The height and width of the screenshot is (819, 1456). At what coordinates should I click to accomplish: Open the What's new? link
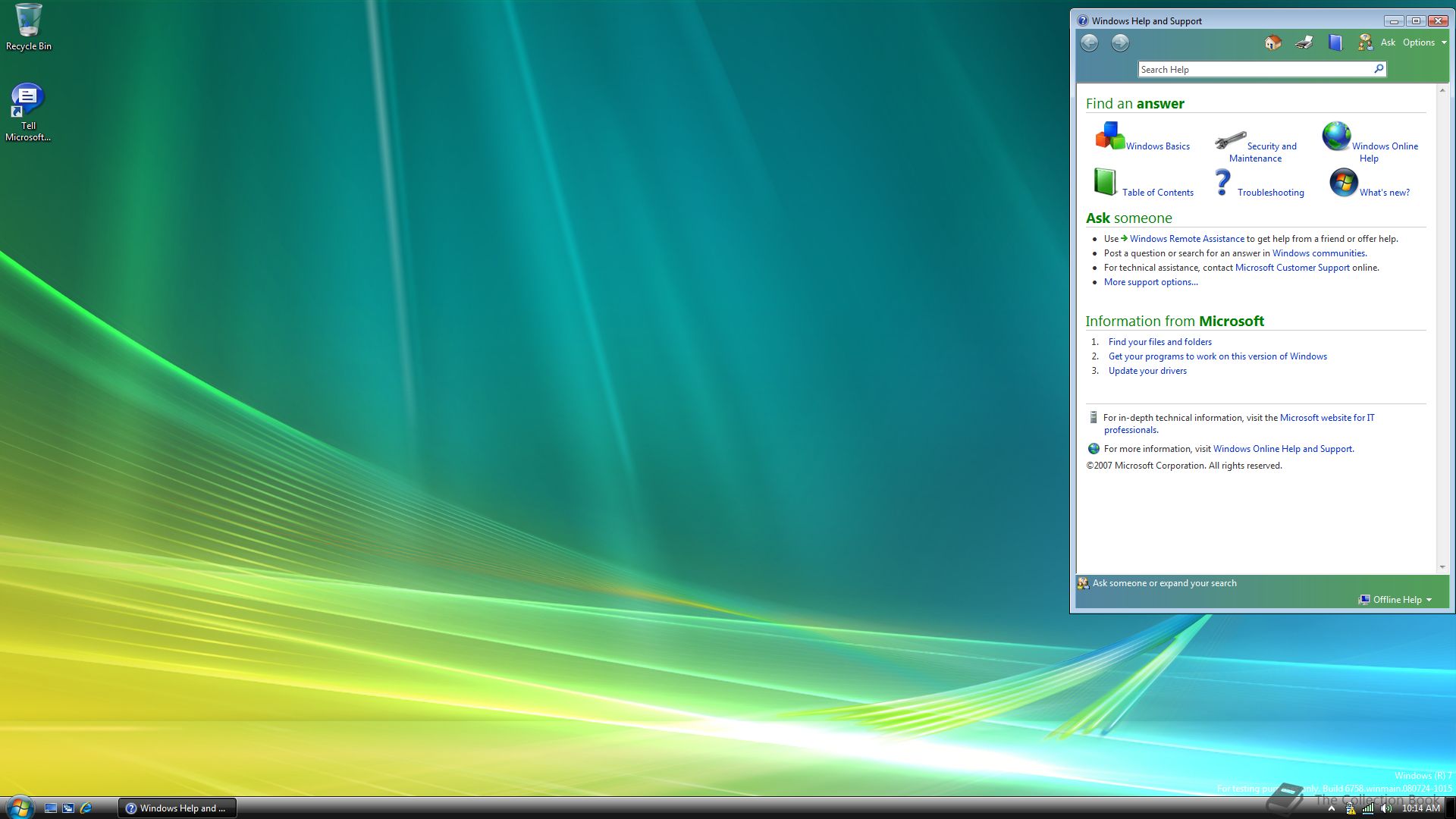1385,193
